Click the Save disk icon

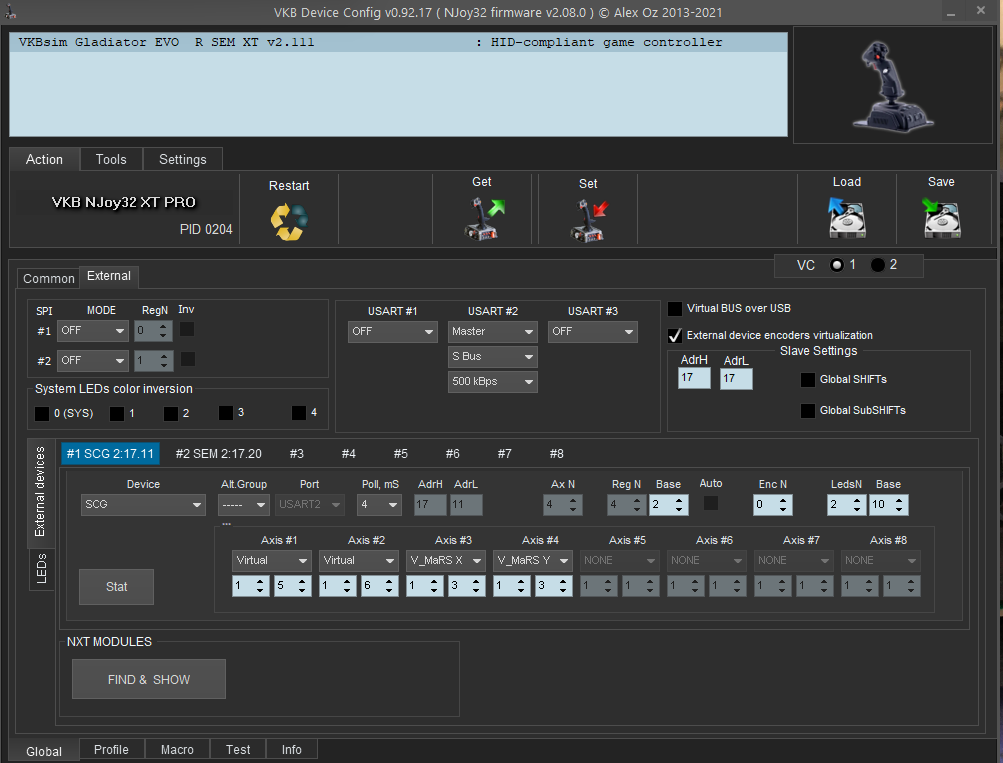pyautogui.click(x=941, y=218)
